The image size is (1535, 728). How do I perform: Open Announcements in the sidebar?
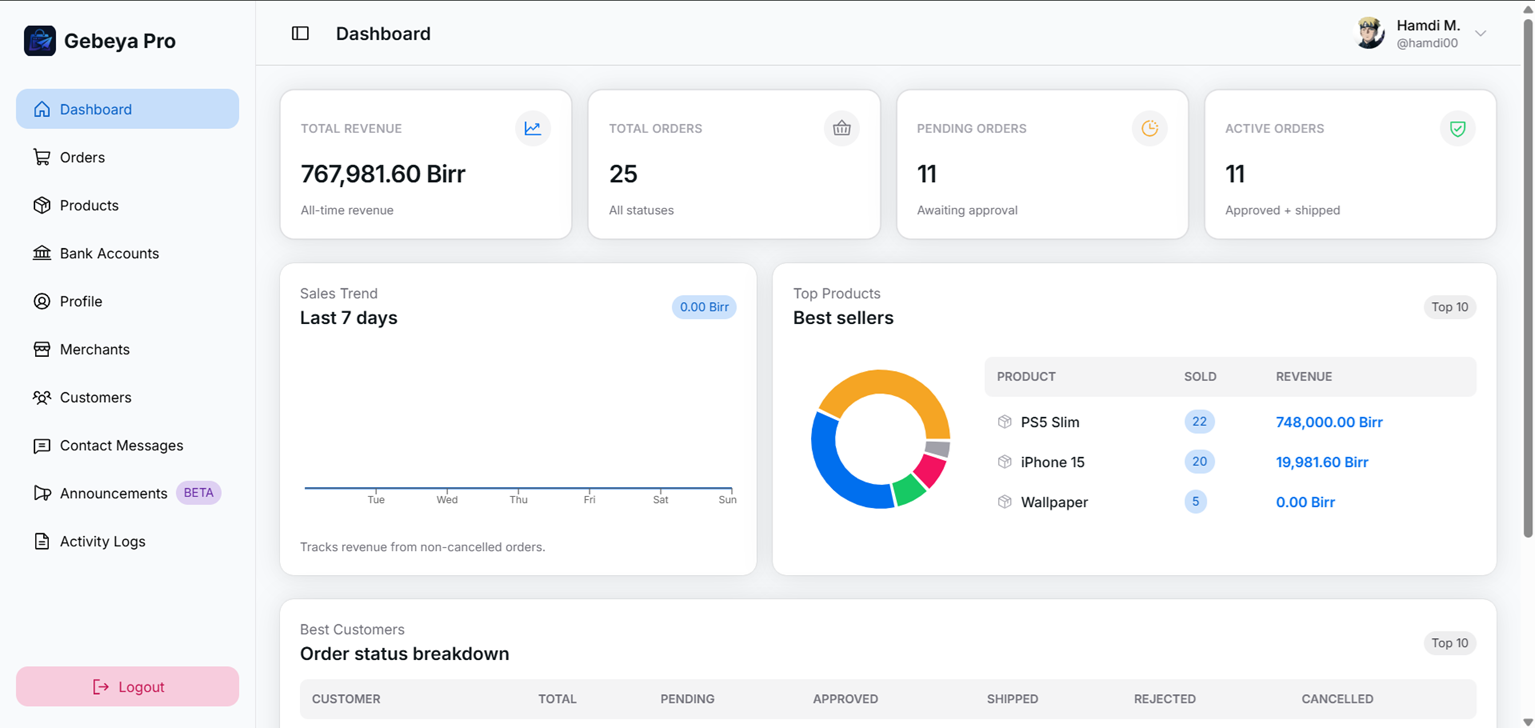(113, 493)
